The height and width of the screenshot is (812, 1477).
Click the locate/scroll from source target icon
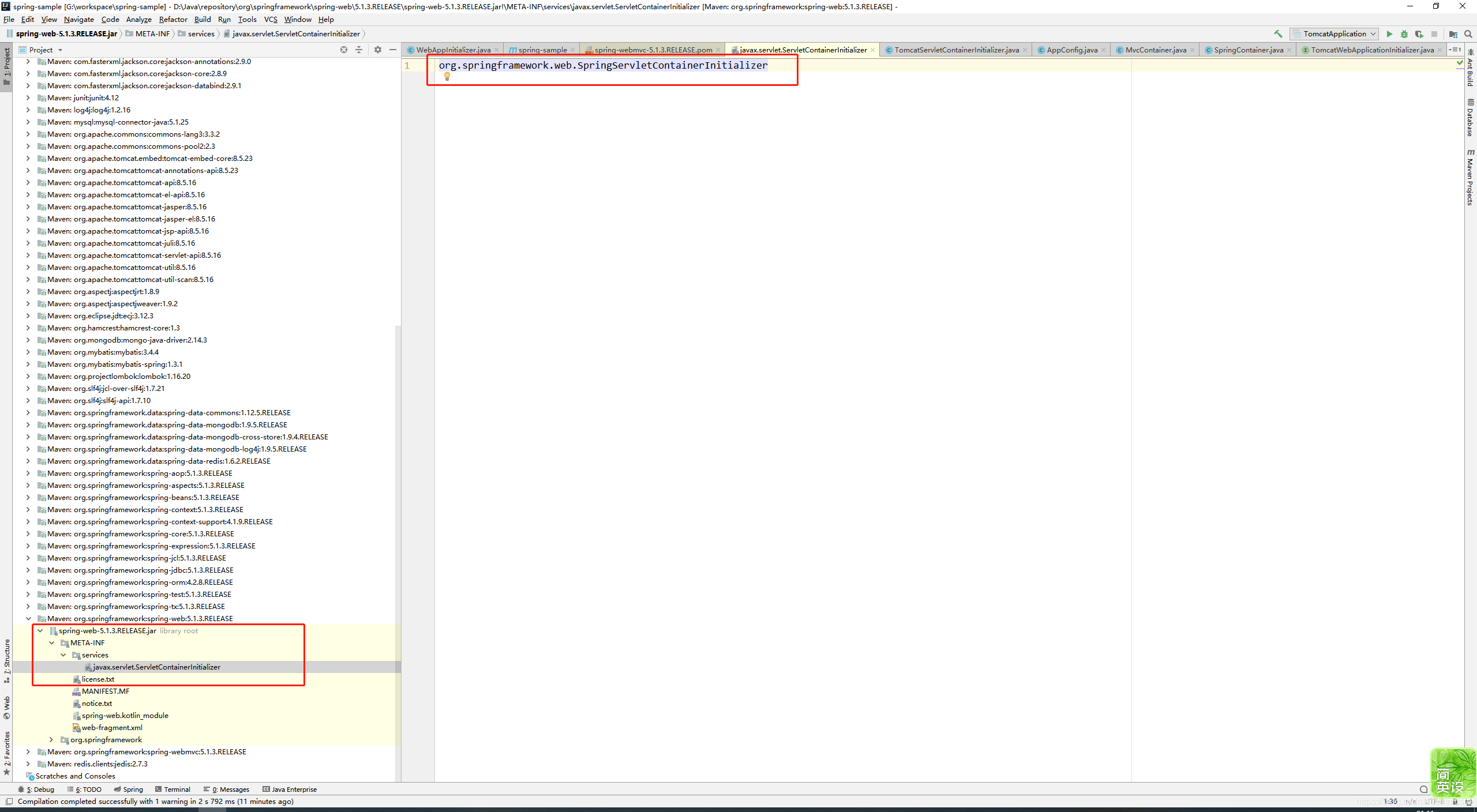(x=344, y=50)
